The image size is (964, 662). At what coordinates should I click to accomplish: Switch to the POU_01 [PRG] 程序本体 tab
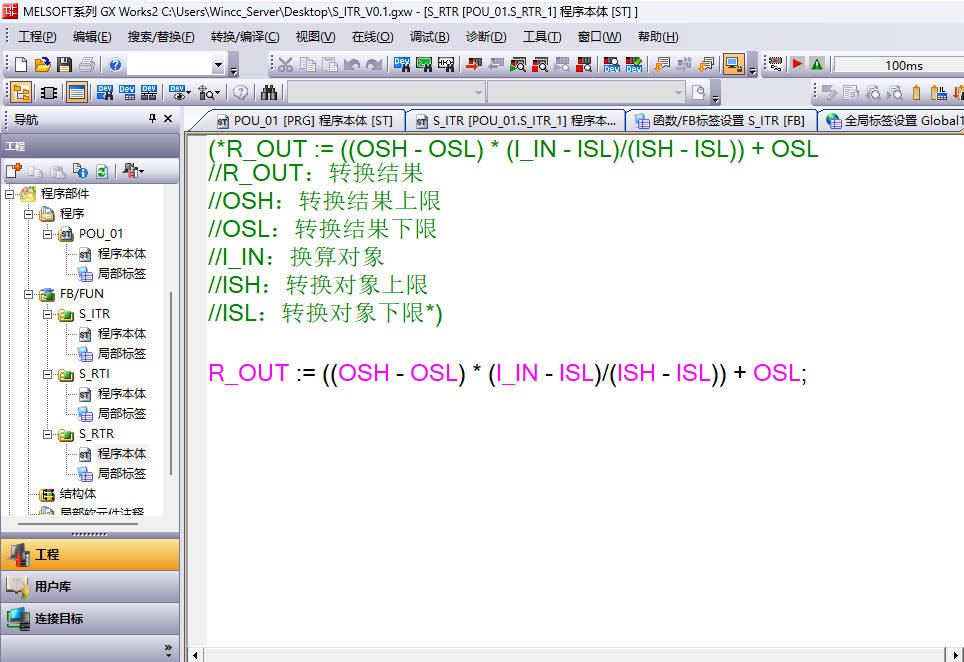[303, 121]
